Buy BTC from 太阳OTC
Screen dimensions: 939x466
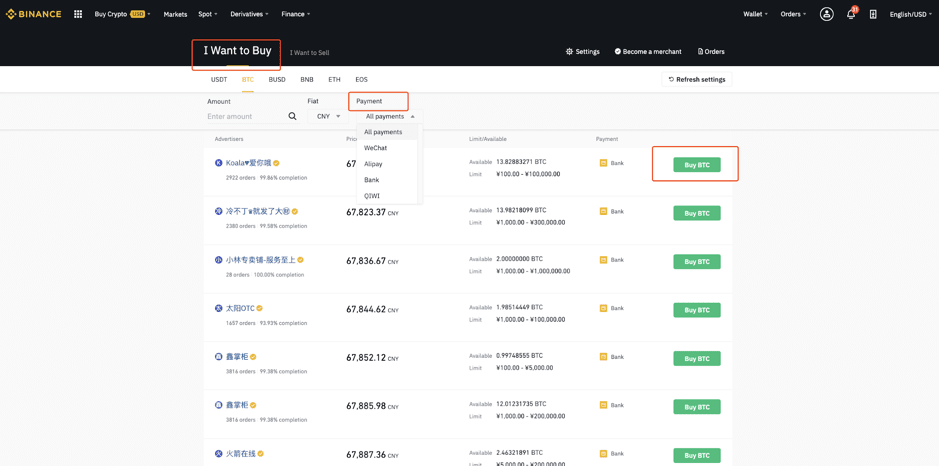tap(696, 310)
